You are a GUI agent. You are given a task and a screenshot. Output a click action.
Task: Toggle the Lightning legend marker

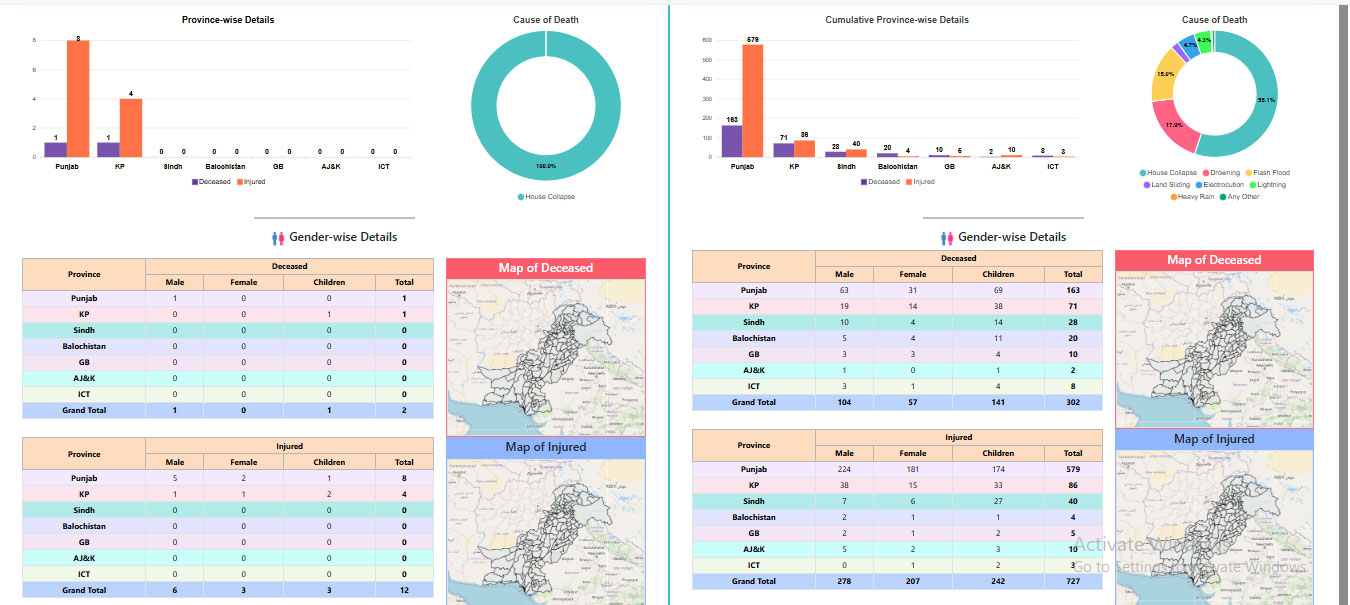pyautogui.click(x=1254, y=185)
